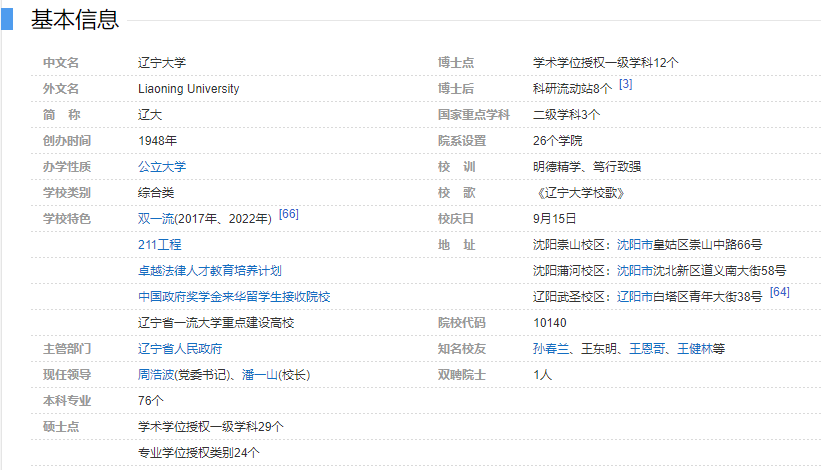Open reference footnote [64]
The width and height of the screenshot is (829, 470).
(x=780, y=292)
